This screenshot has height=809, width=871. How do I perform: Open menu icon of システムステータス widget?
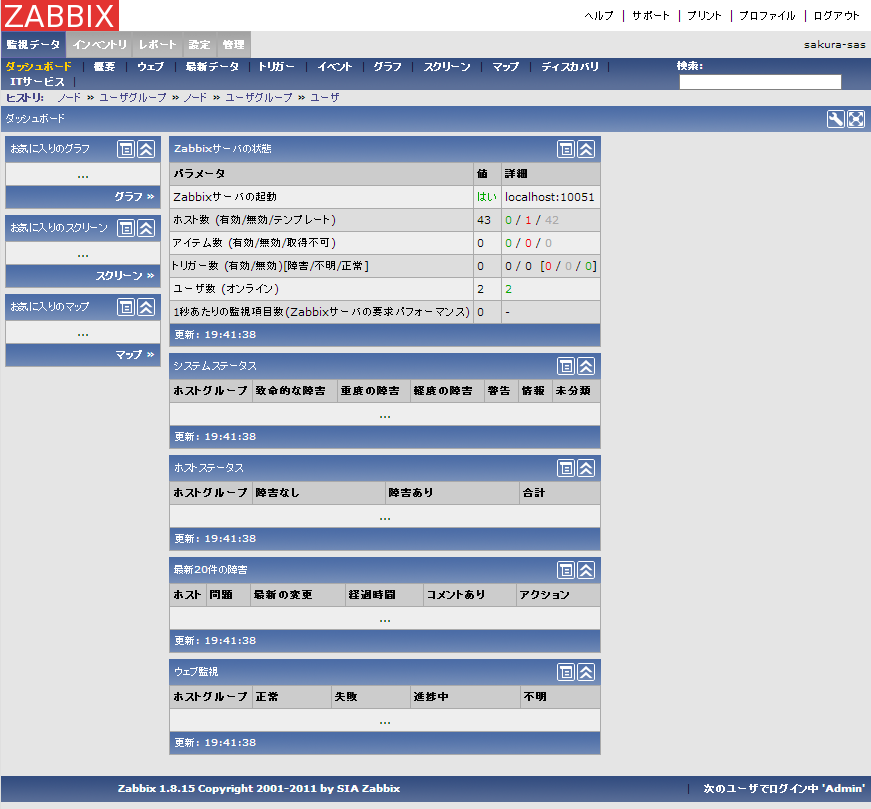566,366
